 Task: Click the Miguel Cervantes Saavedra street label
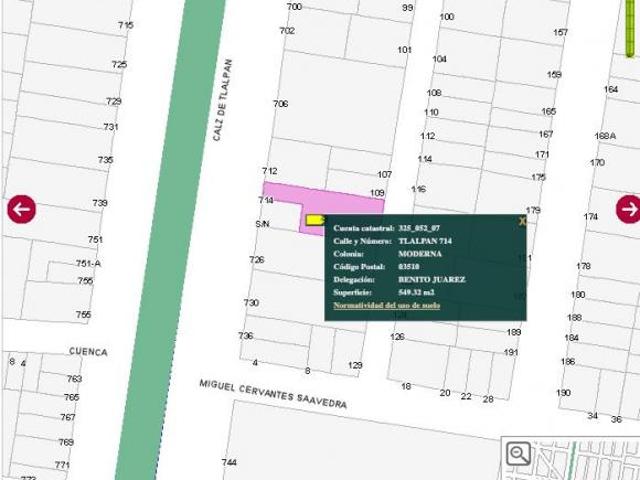coord(273,393)
